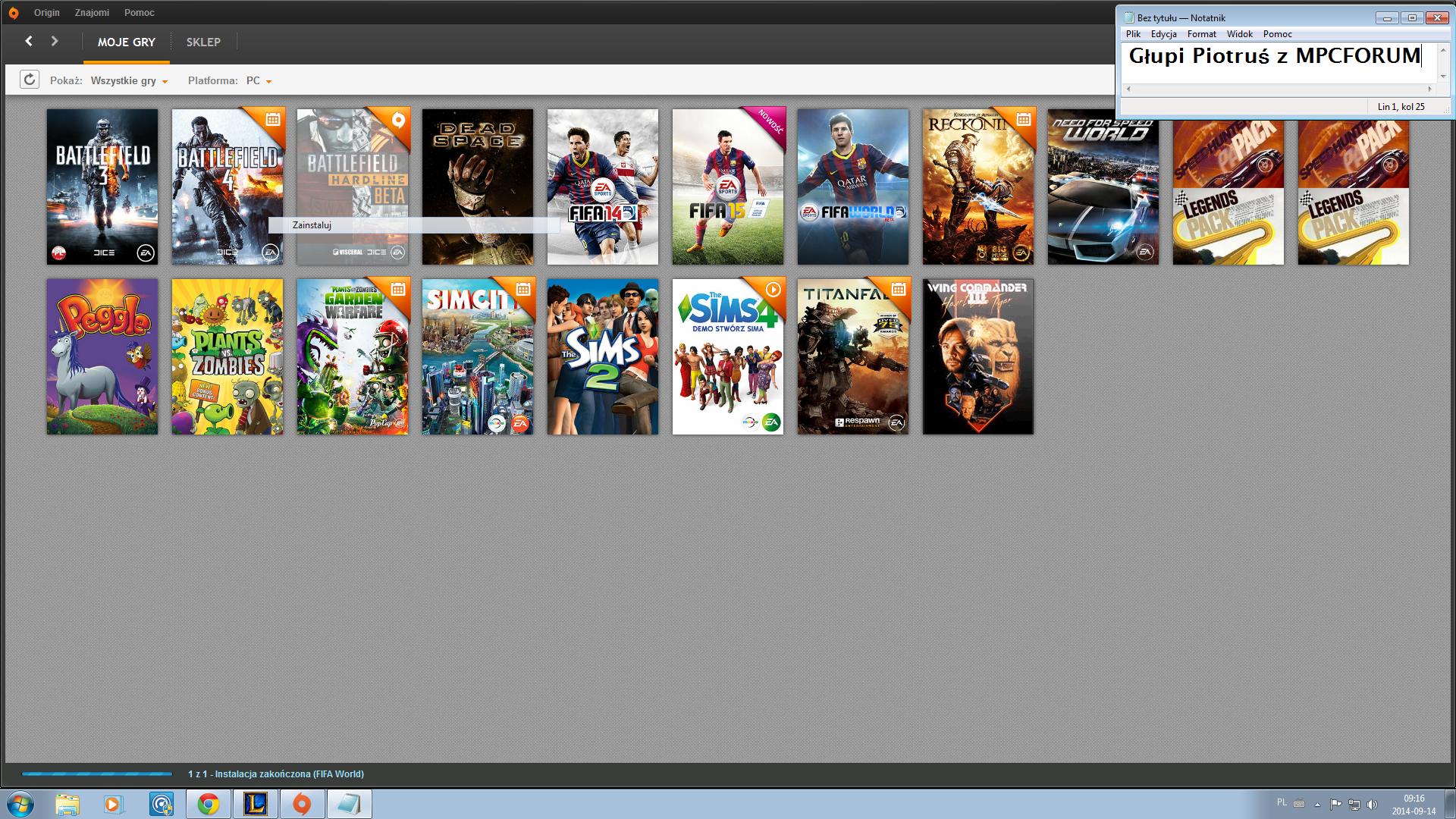Click the Titanfall calendar badge
The image size is (1456, 819).
point(899,289)
